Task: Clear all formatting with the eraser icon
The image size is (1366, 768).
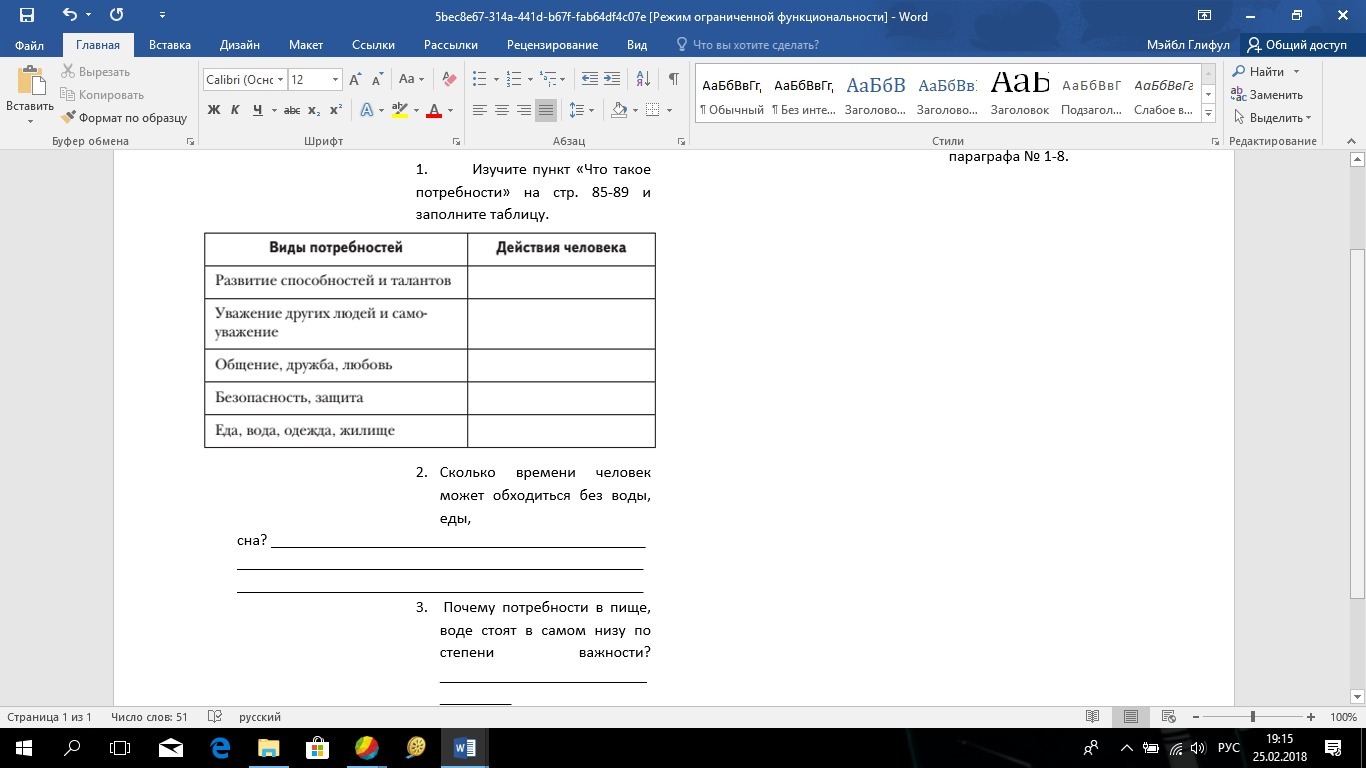Action: [449, 79]
